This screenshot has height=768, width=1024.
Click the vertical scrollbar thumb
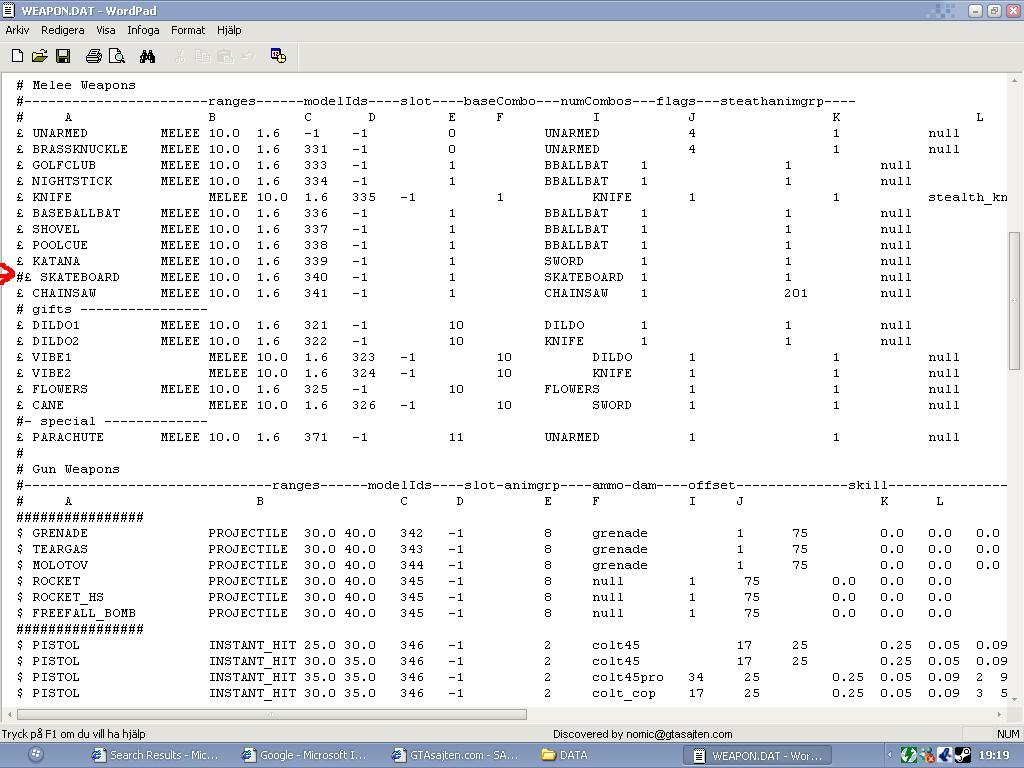pos(1014,301)
